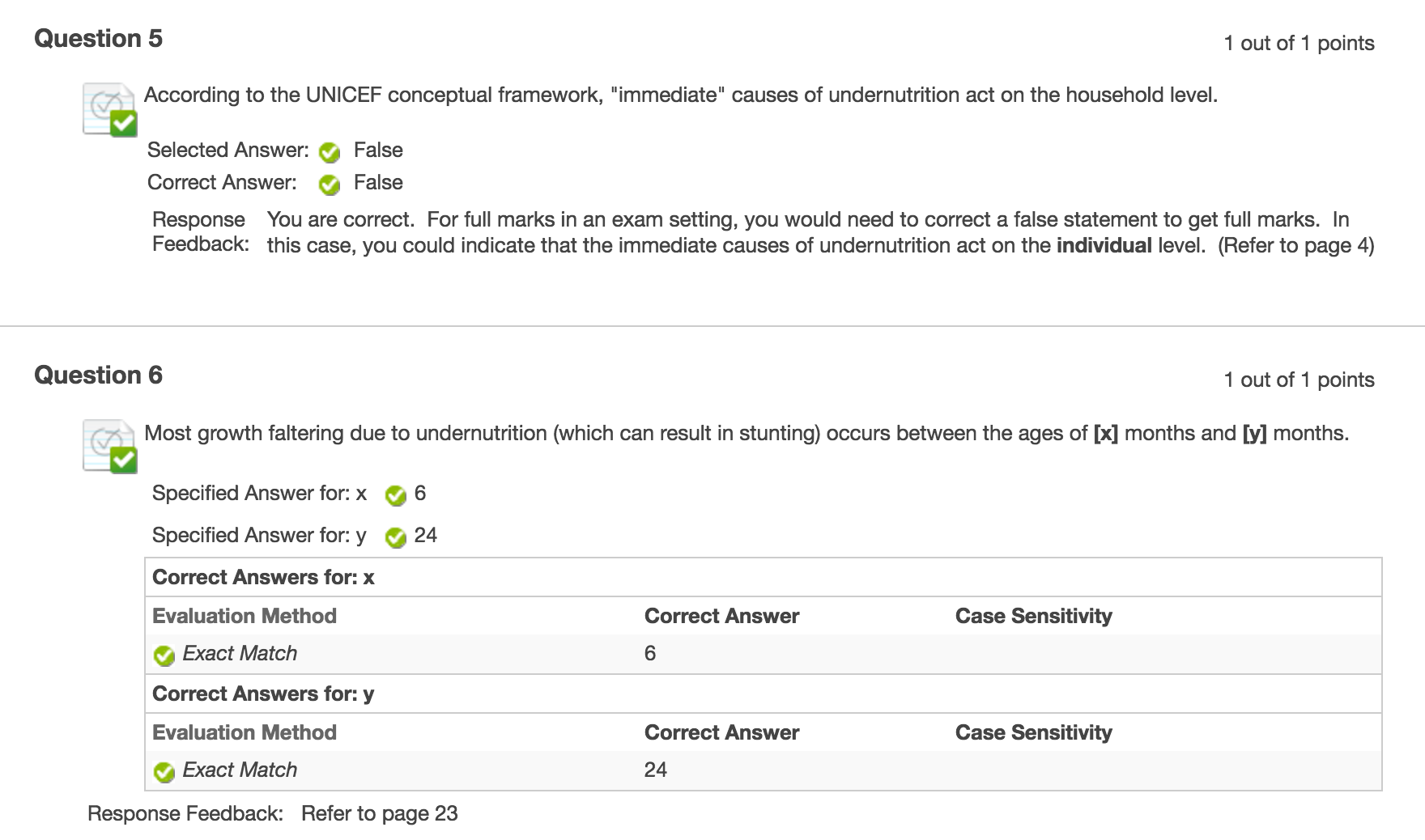This screenshot has height=840, width=1425.
Task: Click correct answer value 24 in y table
Action: (x=656, y=770)
